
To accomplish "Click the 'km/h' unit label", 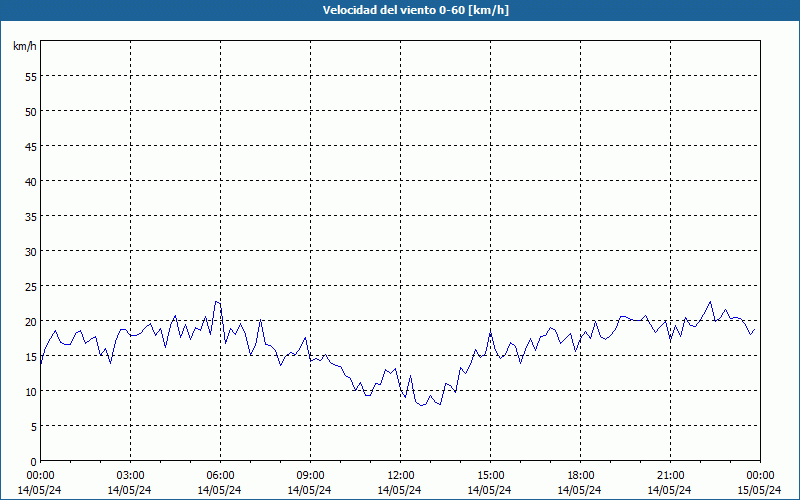I will (24, 46).
